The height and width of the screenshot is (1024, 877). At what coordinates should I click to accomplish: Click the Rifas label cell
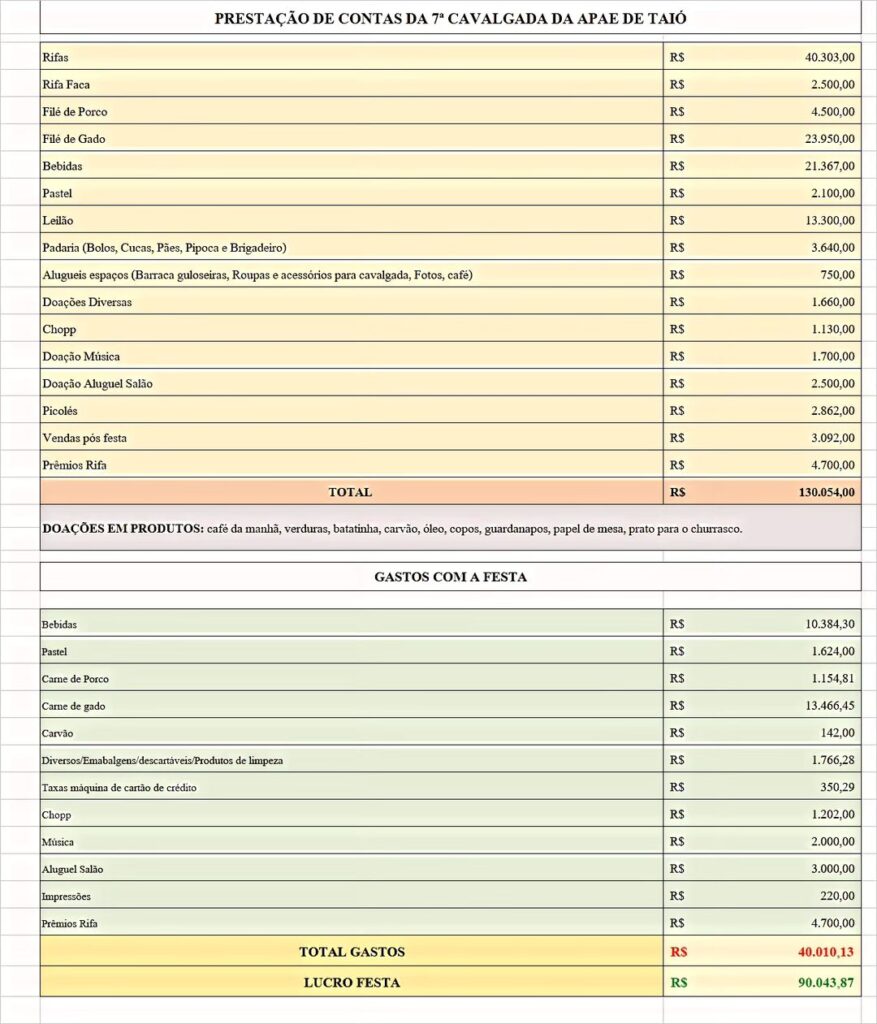click(x=351, y=57)
